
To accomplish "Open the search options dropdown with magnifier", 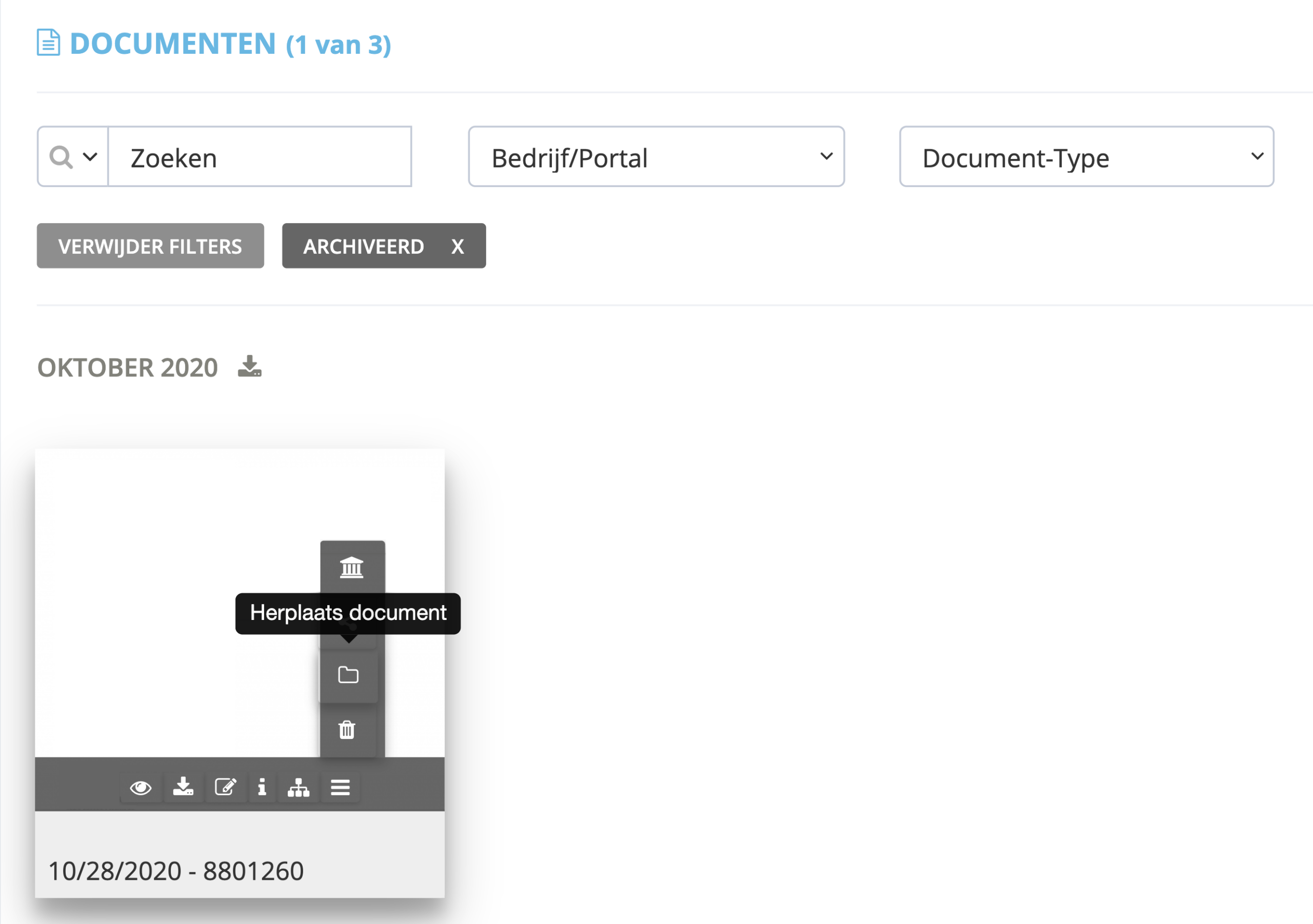I will [x=73, y=157].
